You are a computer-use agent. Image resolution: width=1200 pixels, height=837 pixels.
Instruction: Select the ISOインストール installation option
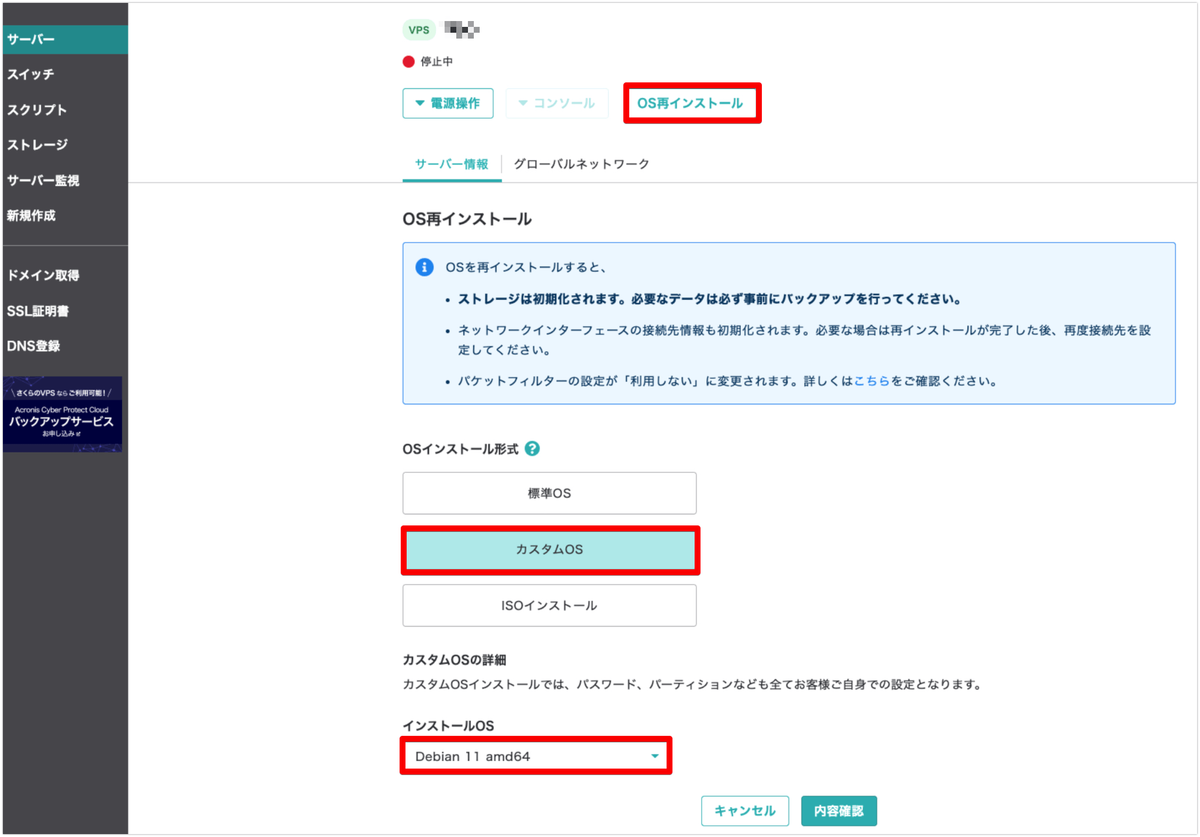549,605
